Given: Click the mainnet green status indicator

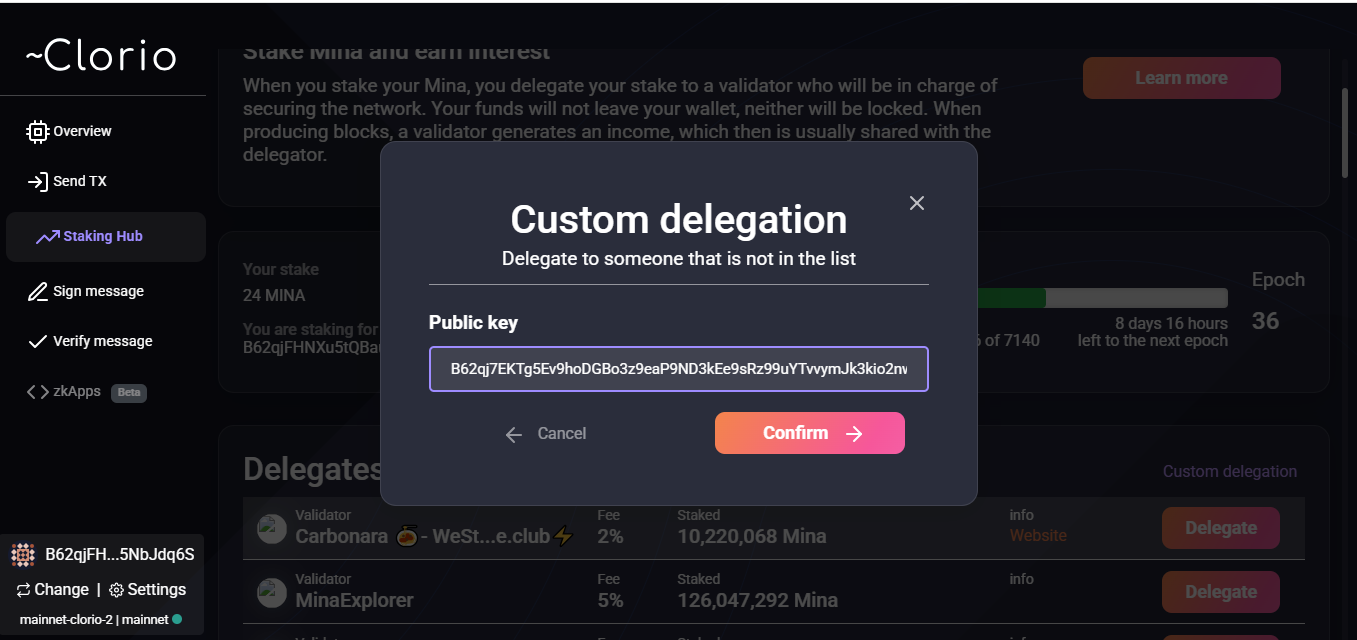Looking at the screenshot, I should [x=178, y=619].
